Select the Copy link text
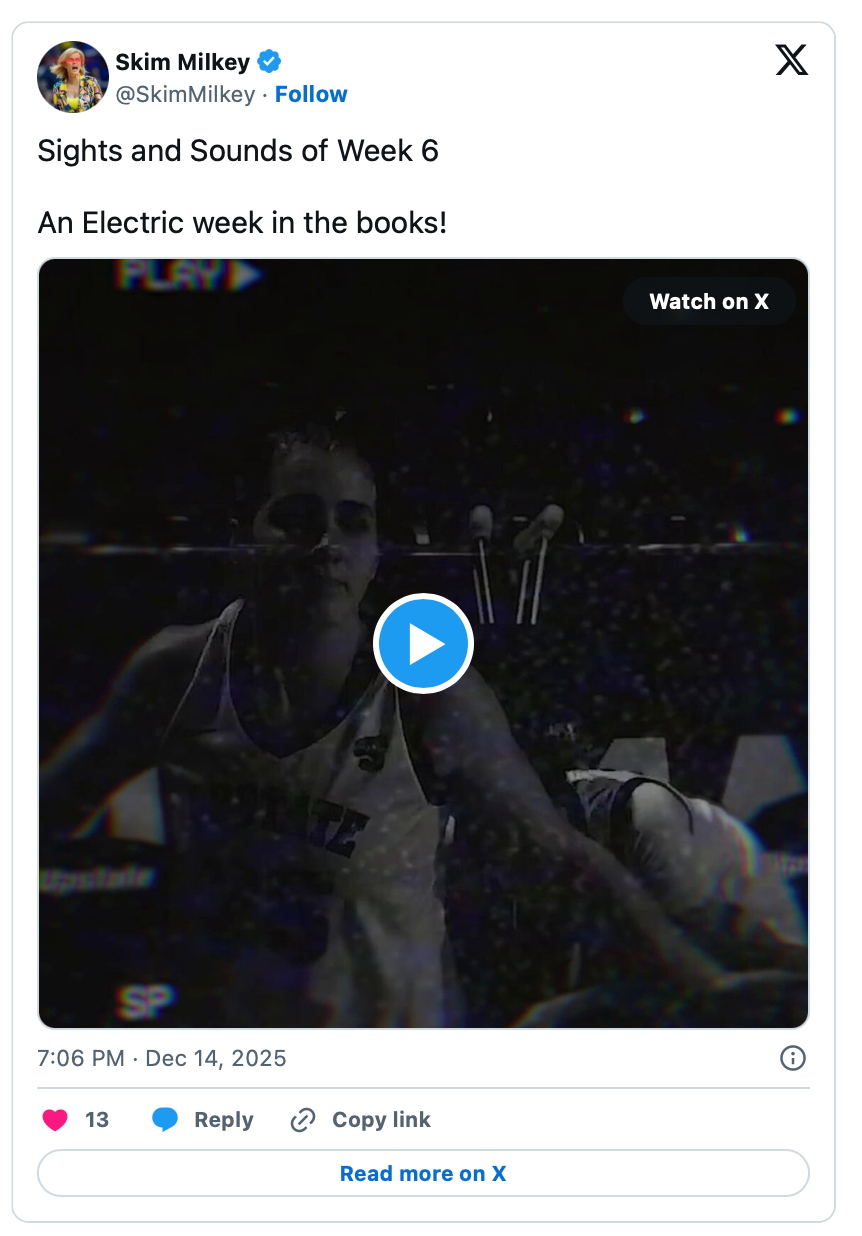Image resolution: width=862 pixels, height=1236 pixels. tap(381, 1120)
